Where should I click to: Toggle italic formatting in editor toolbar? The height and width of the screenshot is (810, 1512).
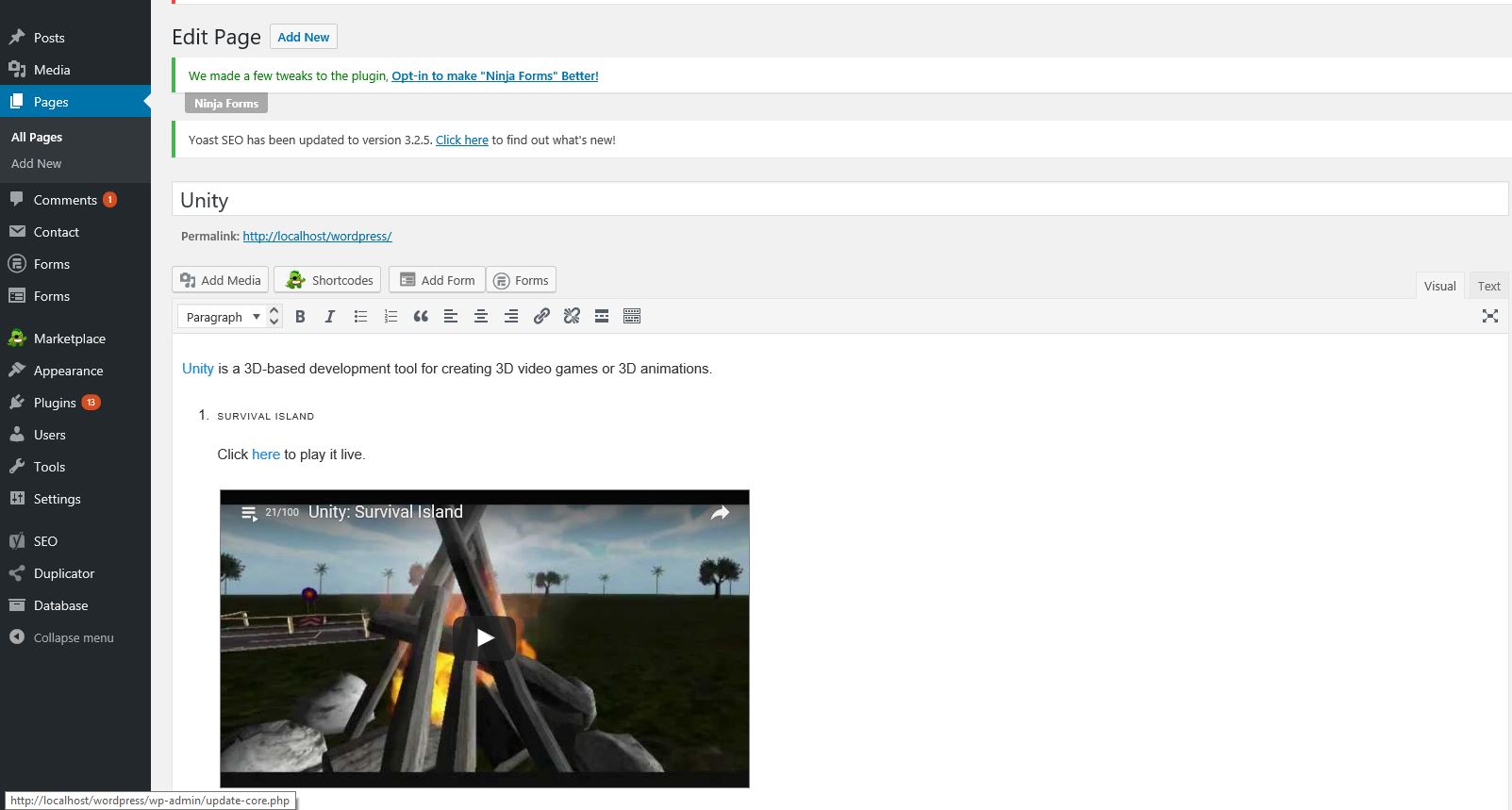[x=330, y=317]
